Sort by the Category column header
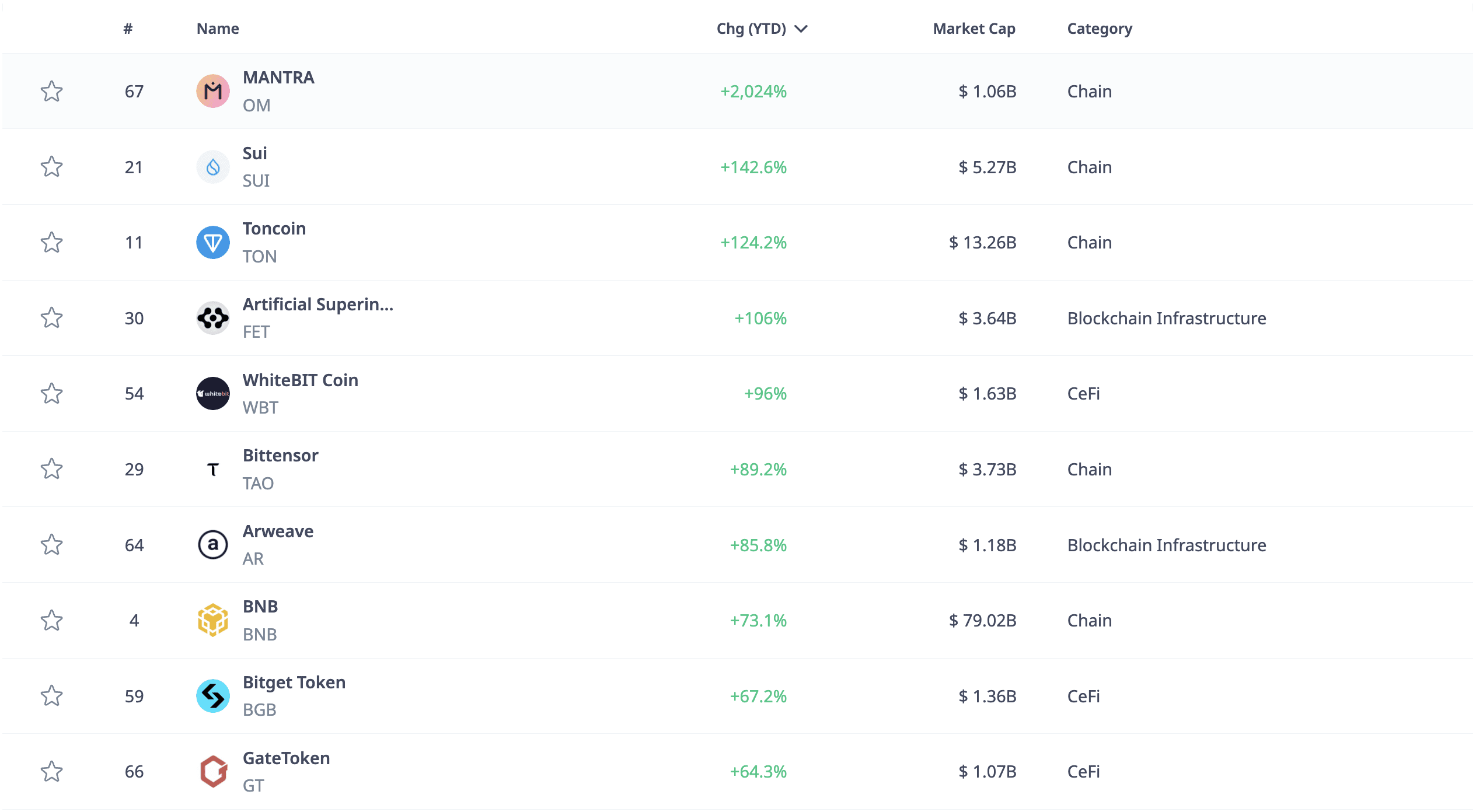 point(1099,29)
